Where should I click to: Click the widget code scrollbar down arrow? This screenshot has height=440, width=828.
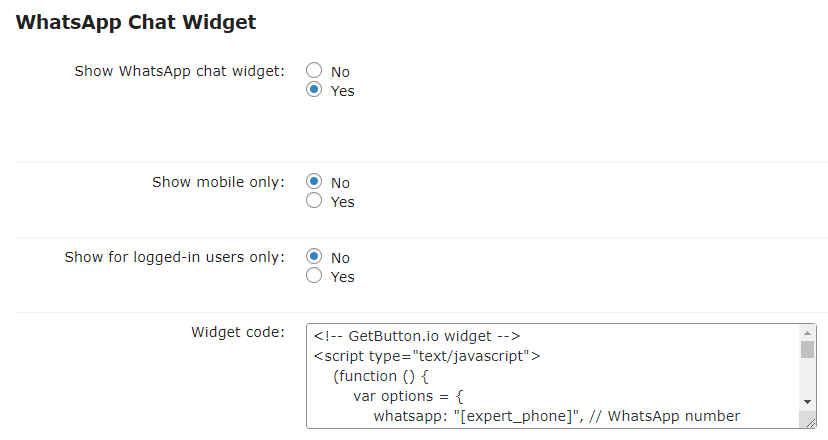click(807, 402)
